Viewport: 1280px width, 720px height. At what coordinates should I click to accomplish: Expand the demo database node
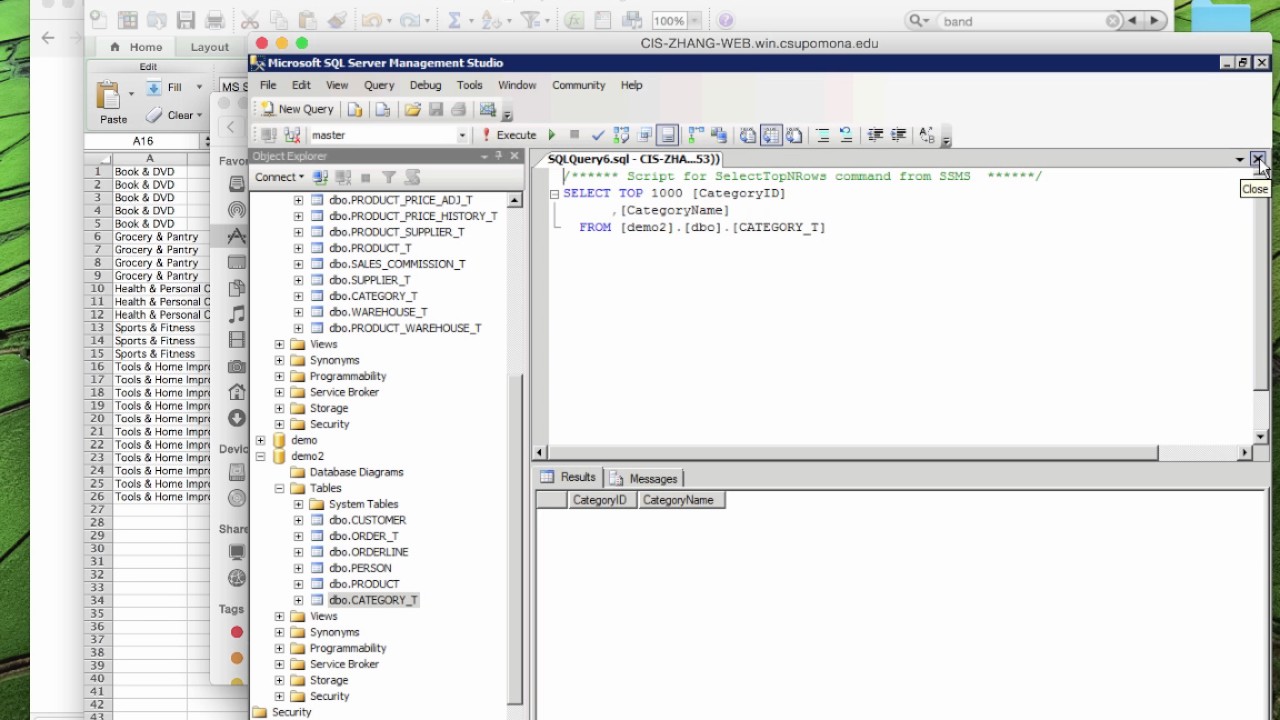[x=260, y=440]
